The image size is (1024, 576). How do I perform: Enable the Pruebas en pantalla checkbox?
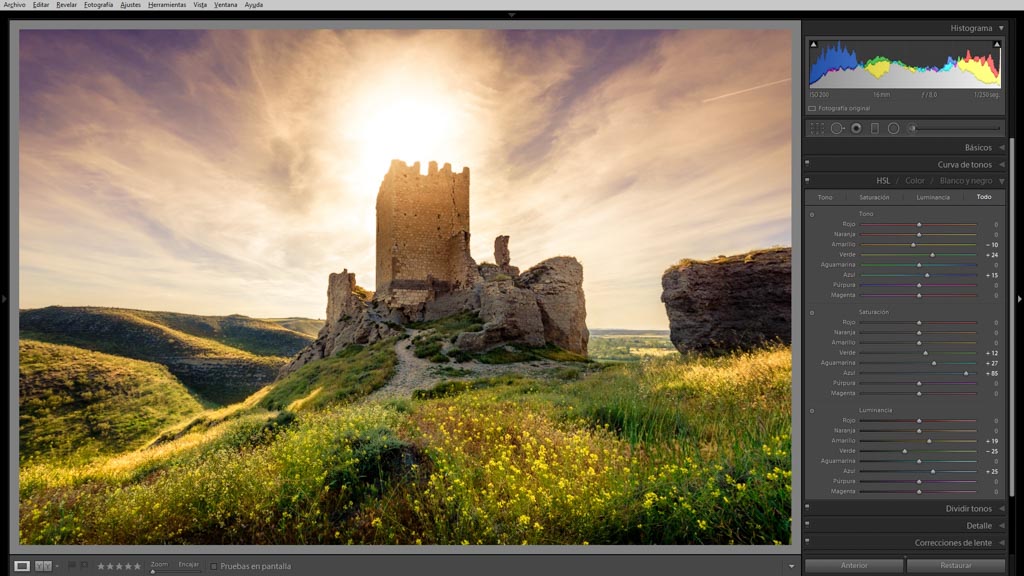[x=214, y=566]
